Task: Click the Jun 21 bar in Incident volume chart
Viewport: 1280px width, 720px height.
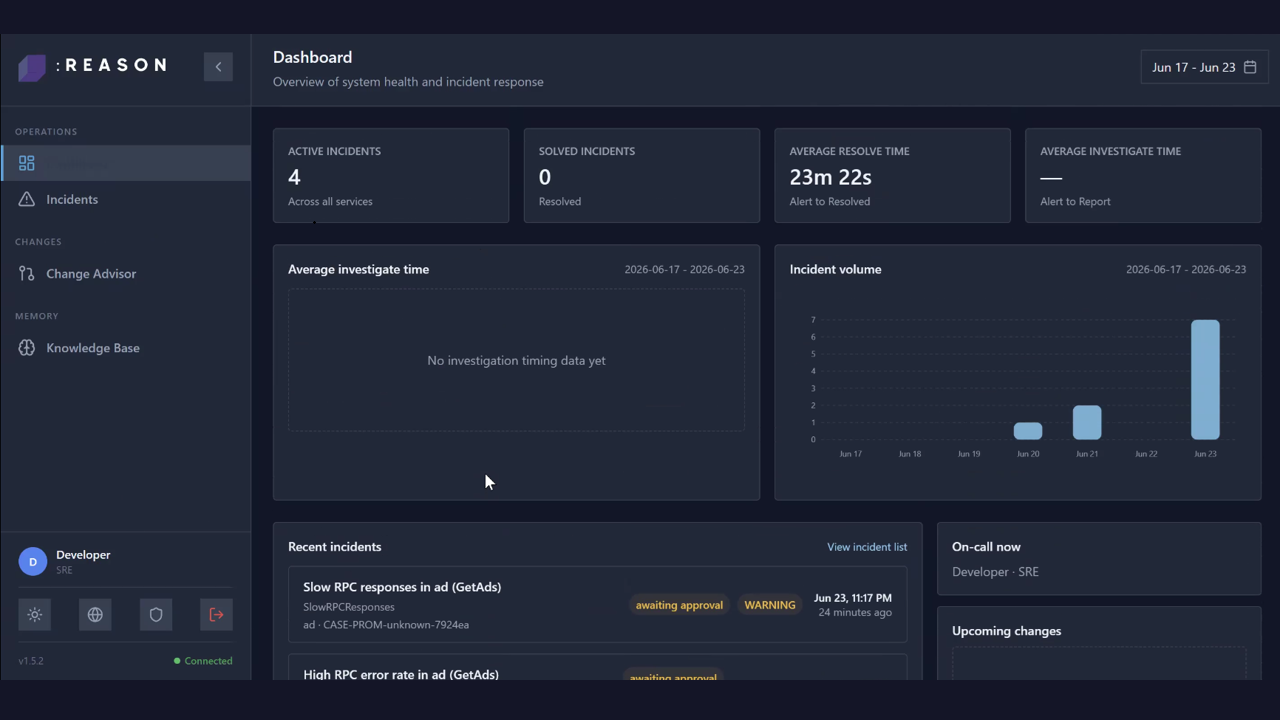Action: pos(1087,423)
